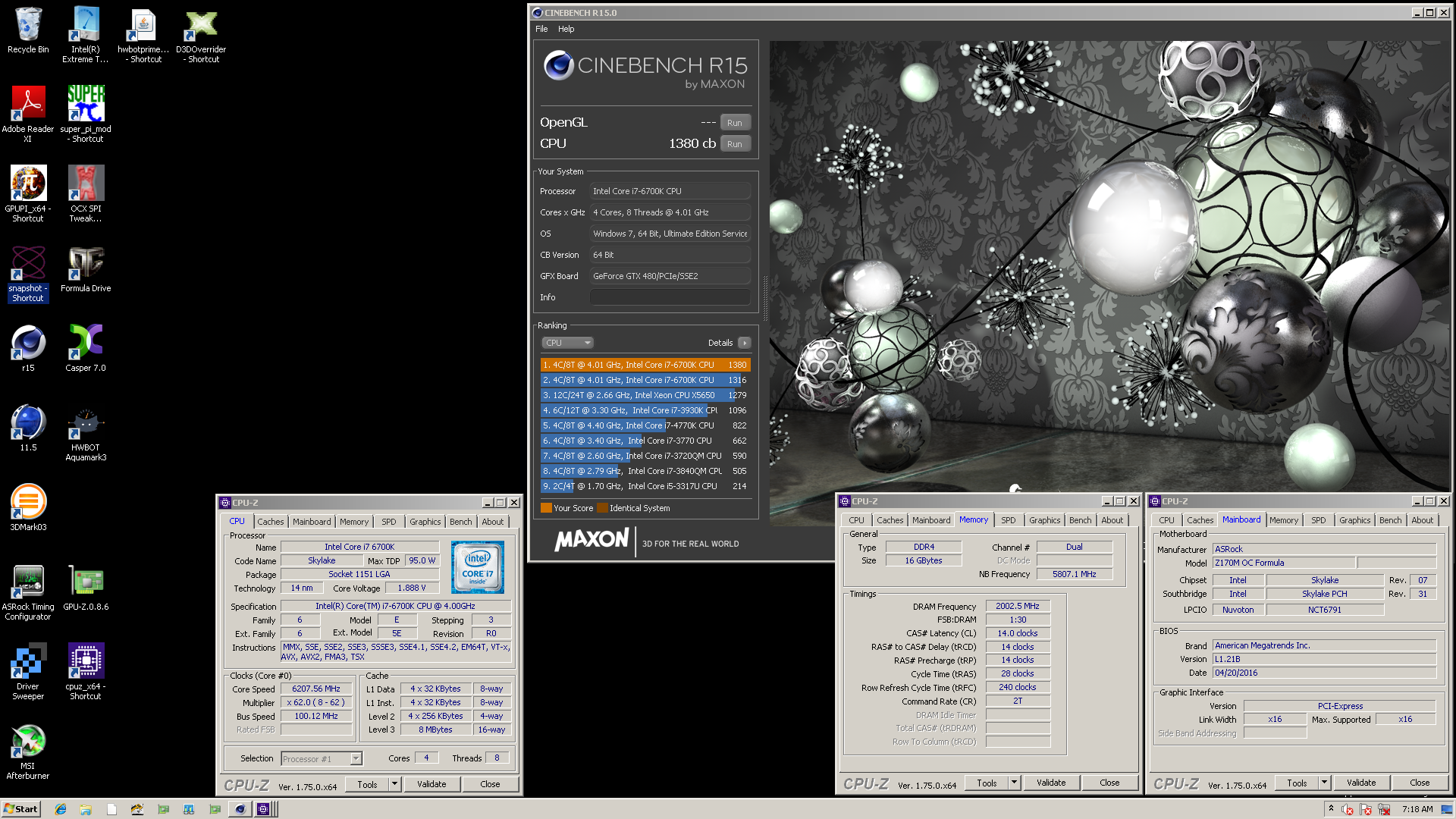Switch to Caches tab in CPU-Z CPU window

click(270, 522)
